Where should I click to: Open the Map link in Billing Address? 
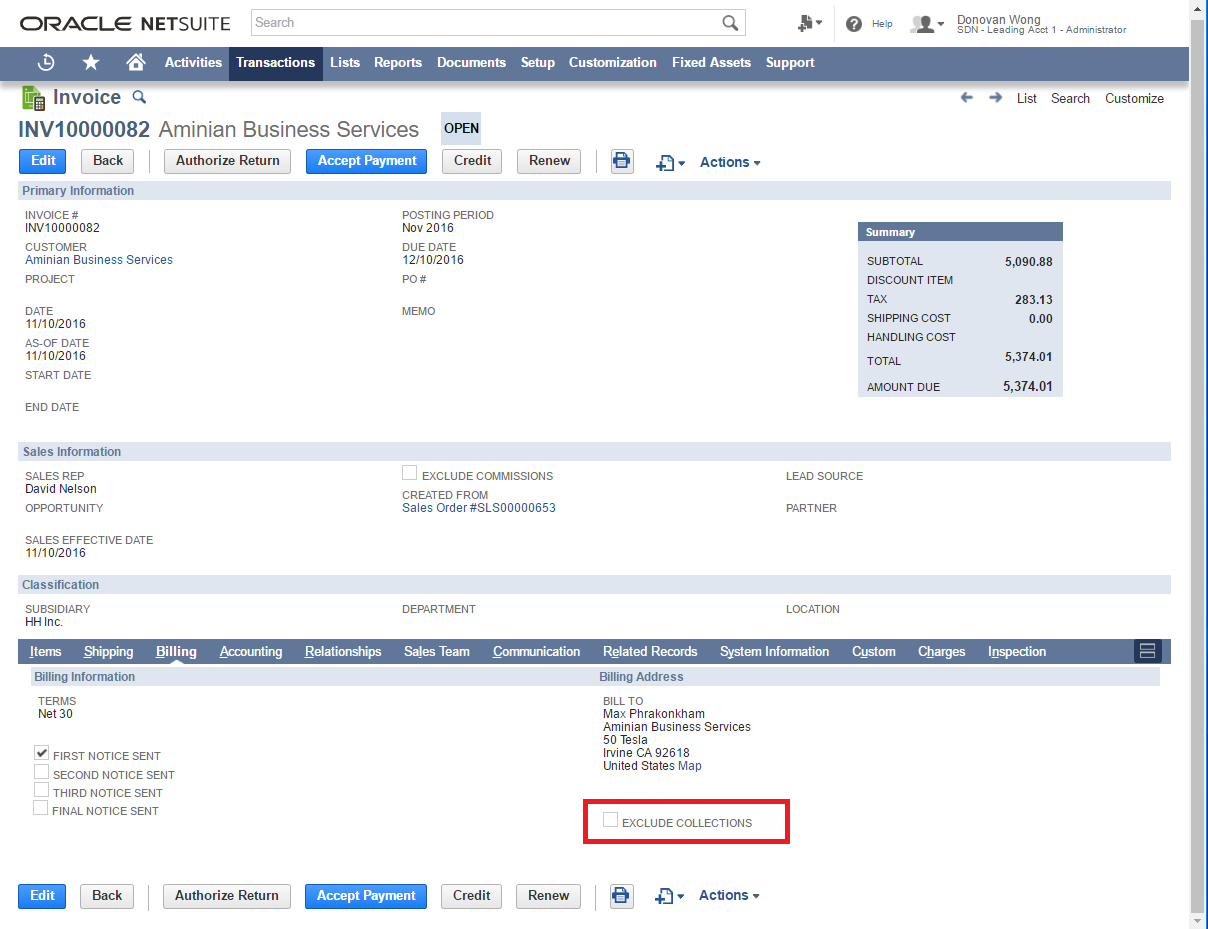point(690,766)
